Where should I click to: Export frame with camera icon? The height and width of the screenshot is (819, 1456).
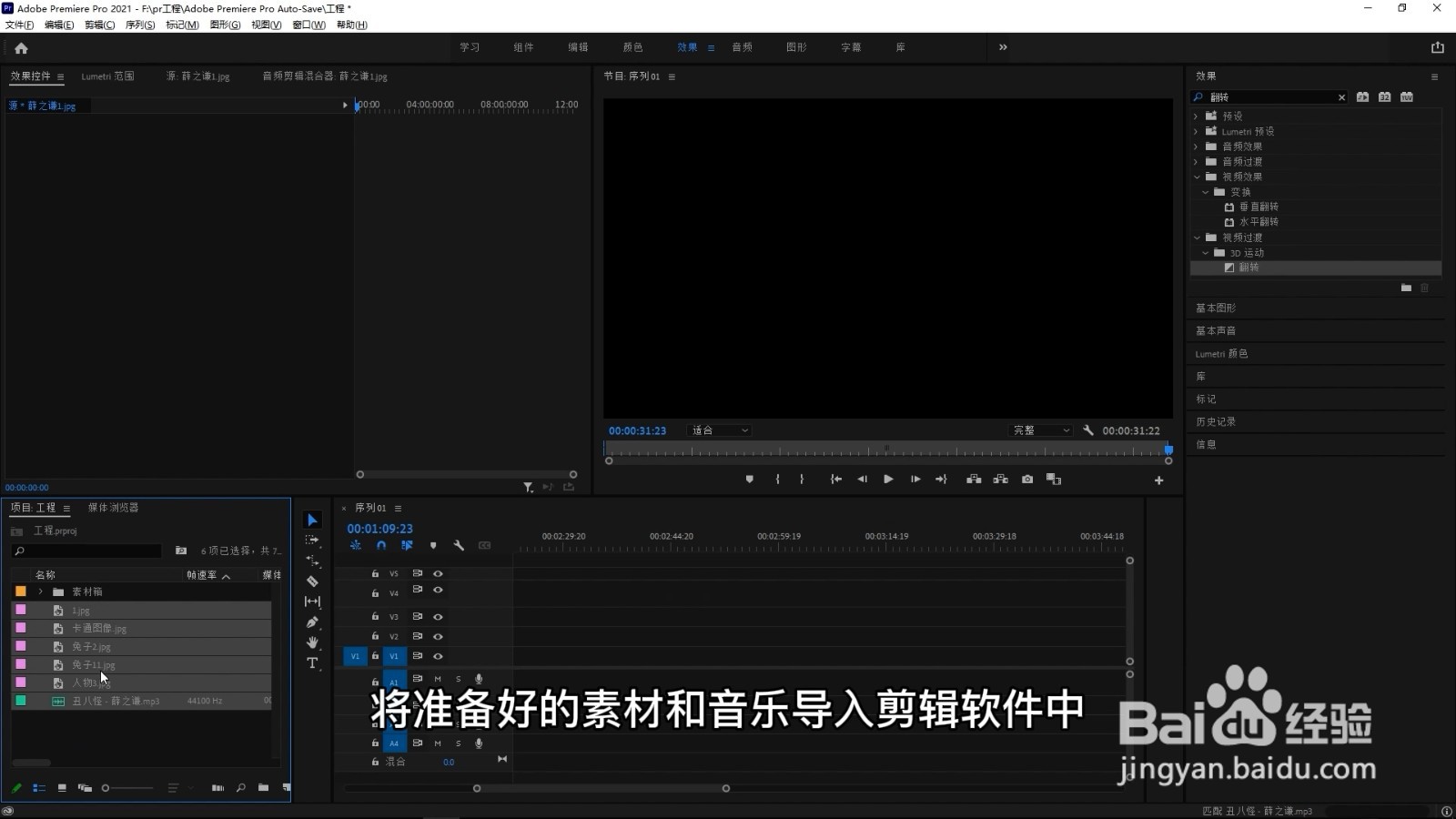point(1027,480)
